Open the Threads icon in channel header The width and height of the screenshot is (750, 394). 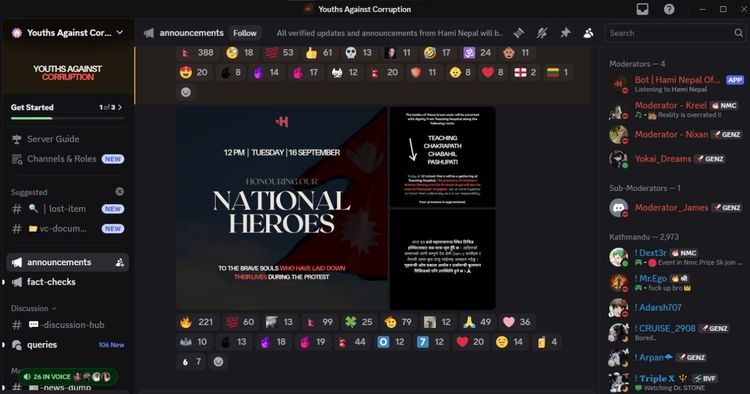click(x=518, y=33)
